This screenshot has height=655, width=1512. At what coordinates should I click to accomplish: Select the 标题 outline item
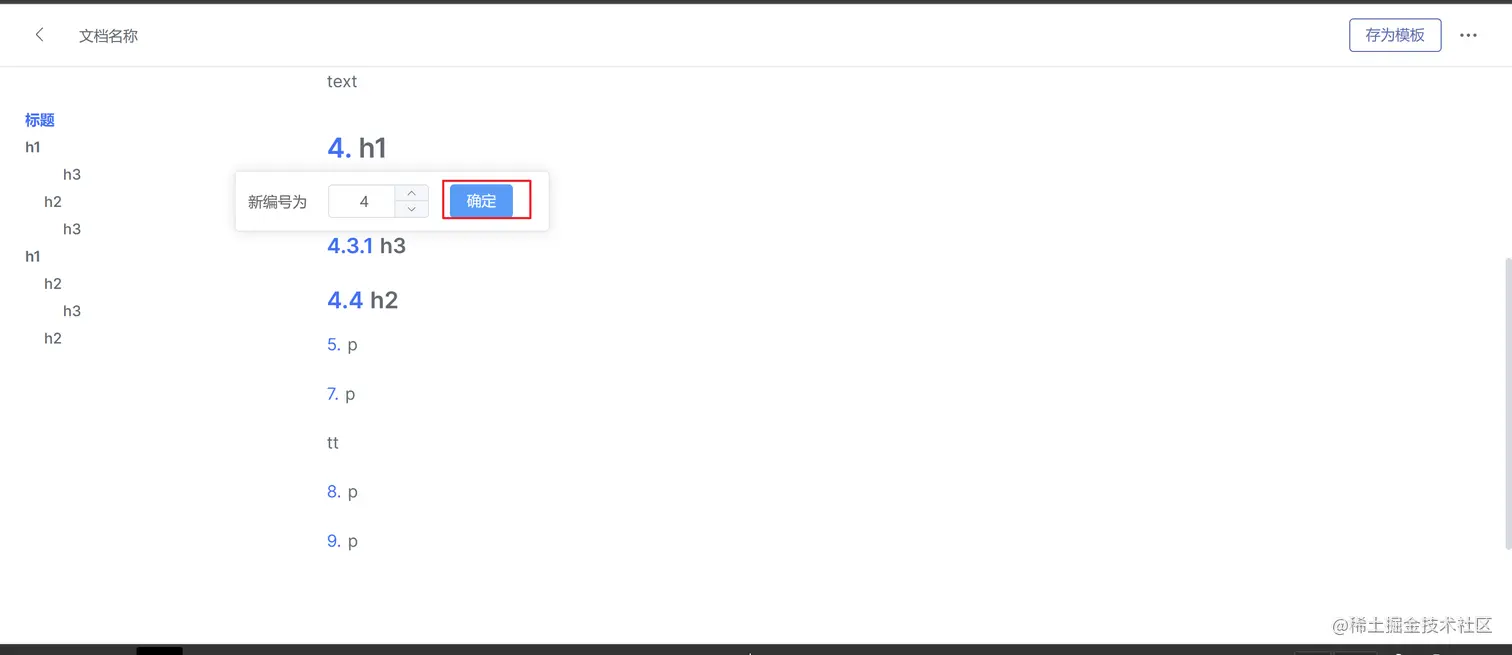click(40, 120)
